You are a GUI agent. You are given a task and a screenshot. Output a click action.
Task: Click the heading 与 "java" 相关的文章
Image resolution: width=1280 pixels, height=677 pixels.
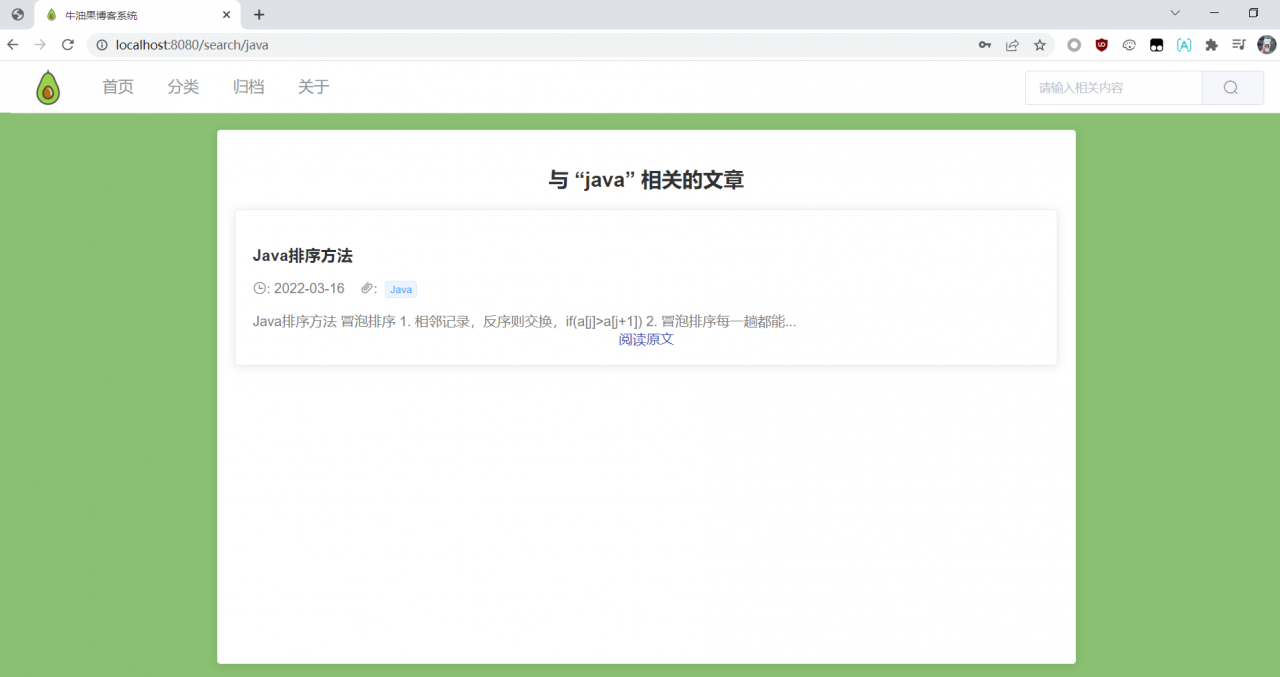646,180
